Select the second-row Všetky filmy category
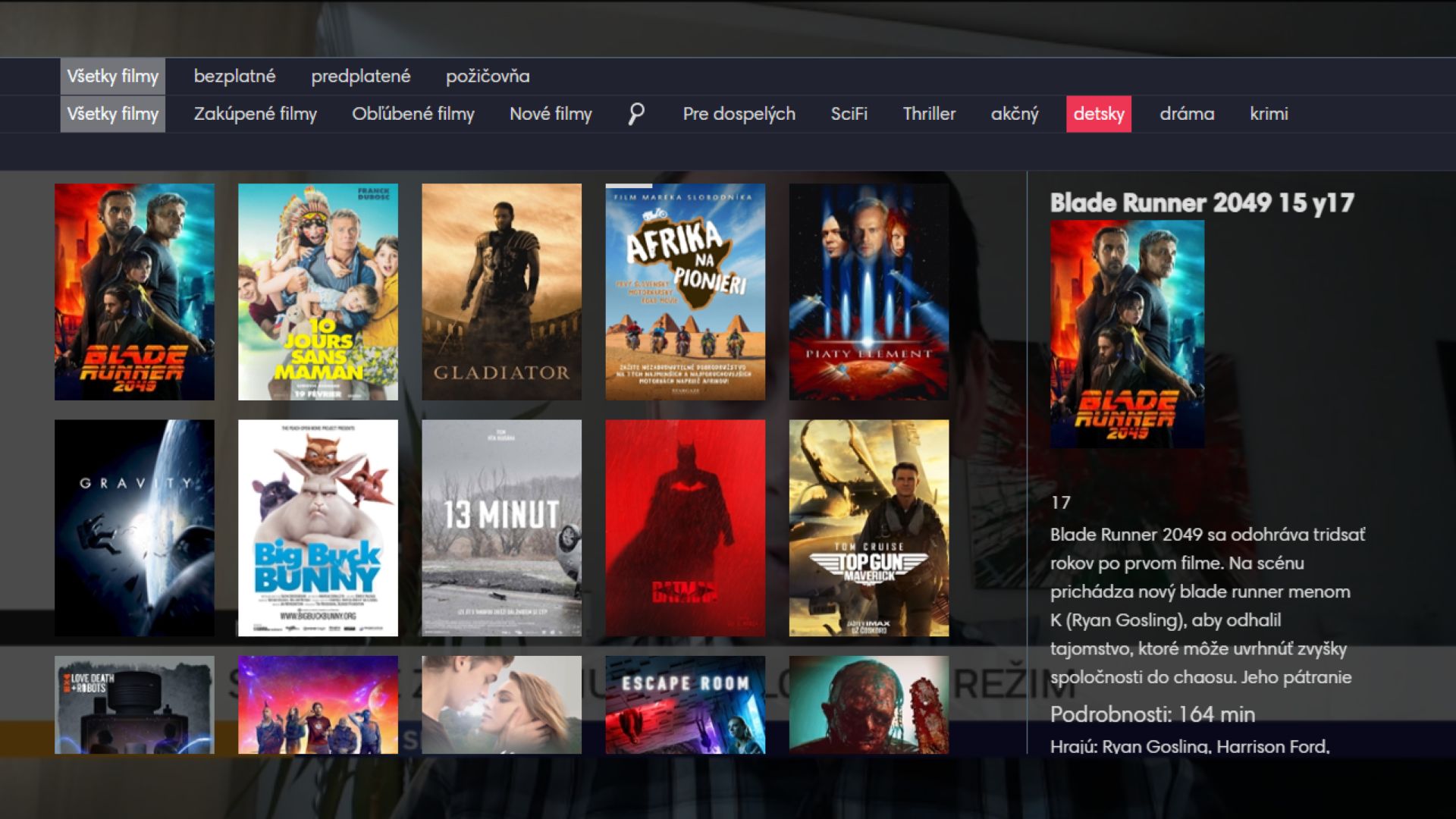1456x819 pixels. 112,114
